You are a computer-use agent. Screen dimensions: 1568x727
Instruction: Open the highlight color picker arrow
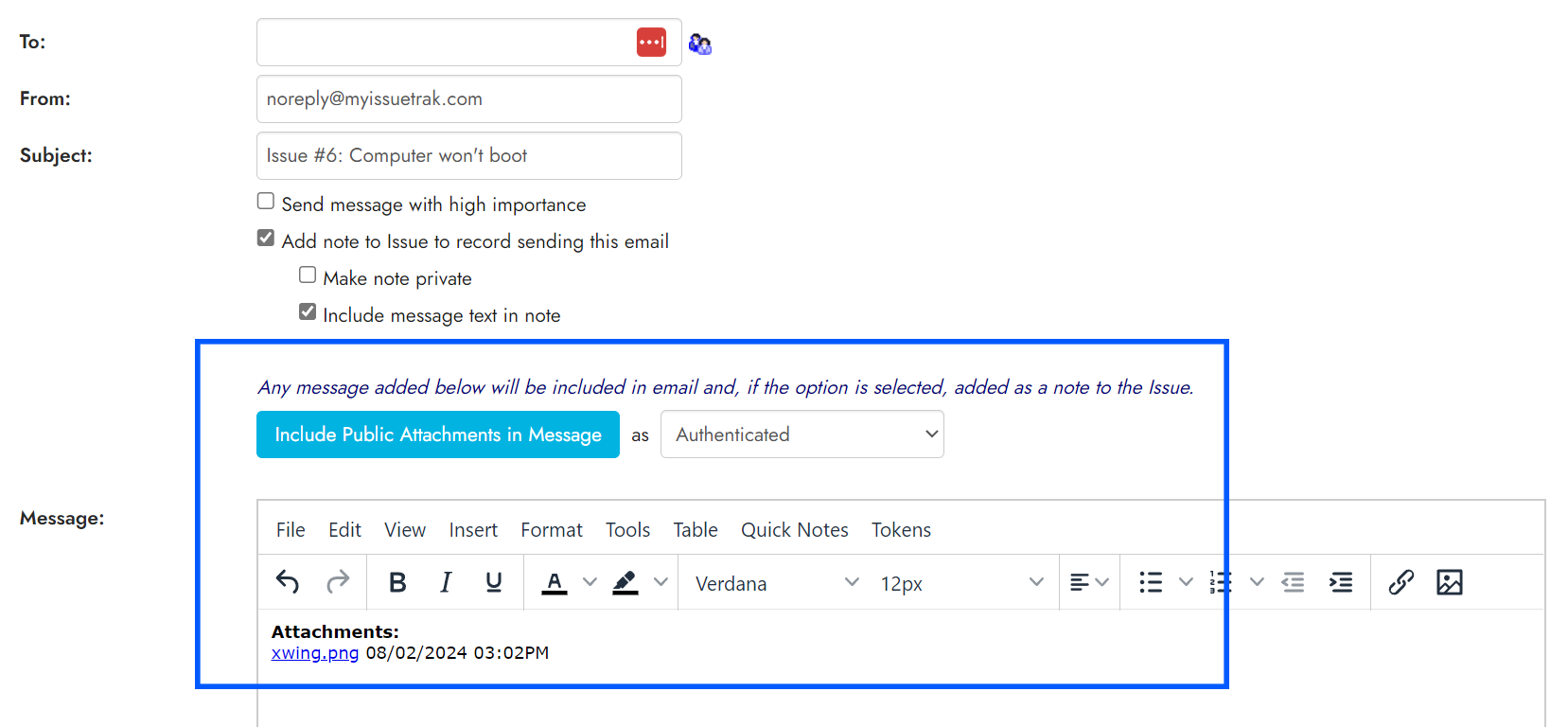tap(661, 582)
